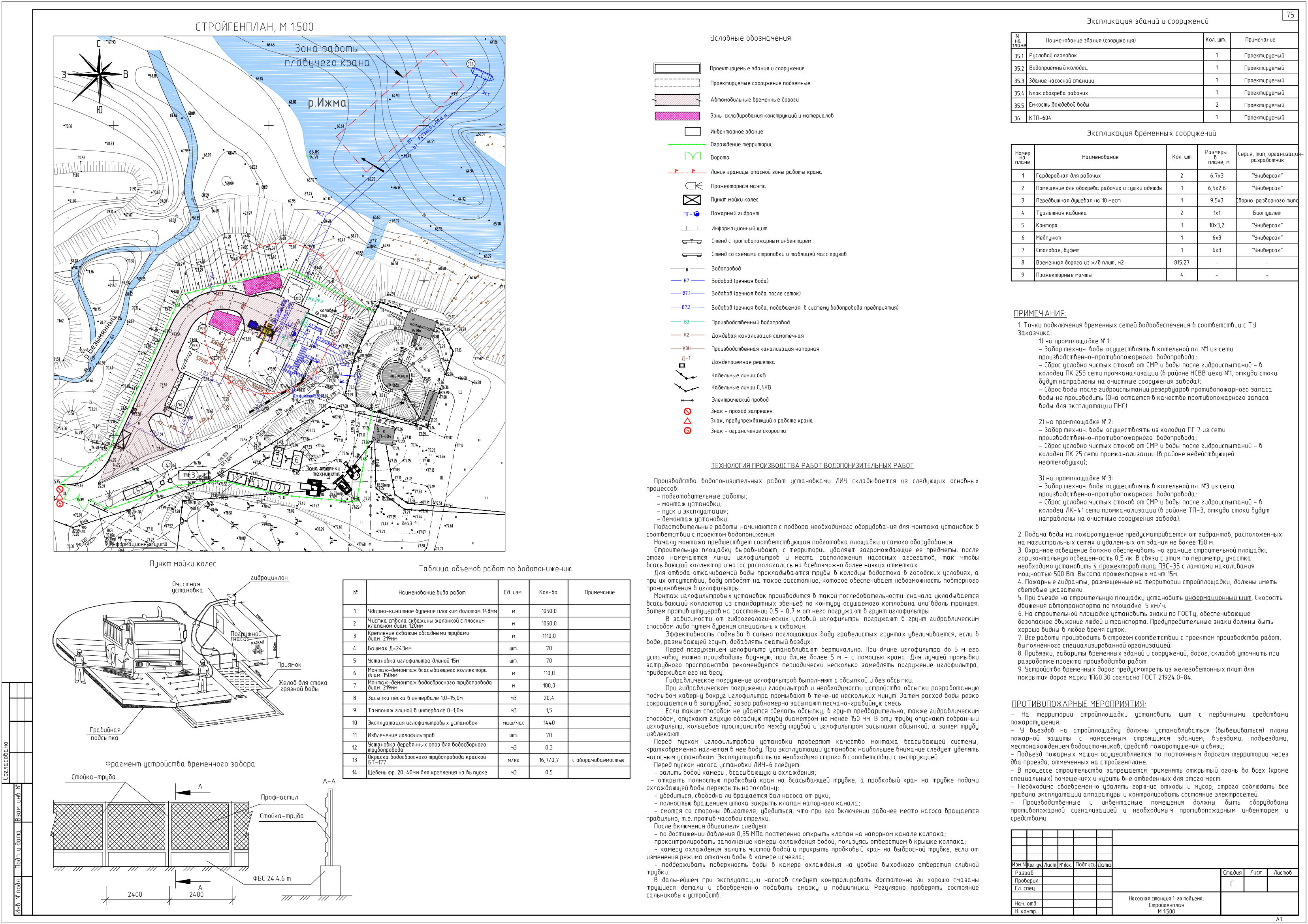
Task: Click the КТП-604 row in buildings table
Action: (x=1155, y=117)
